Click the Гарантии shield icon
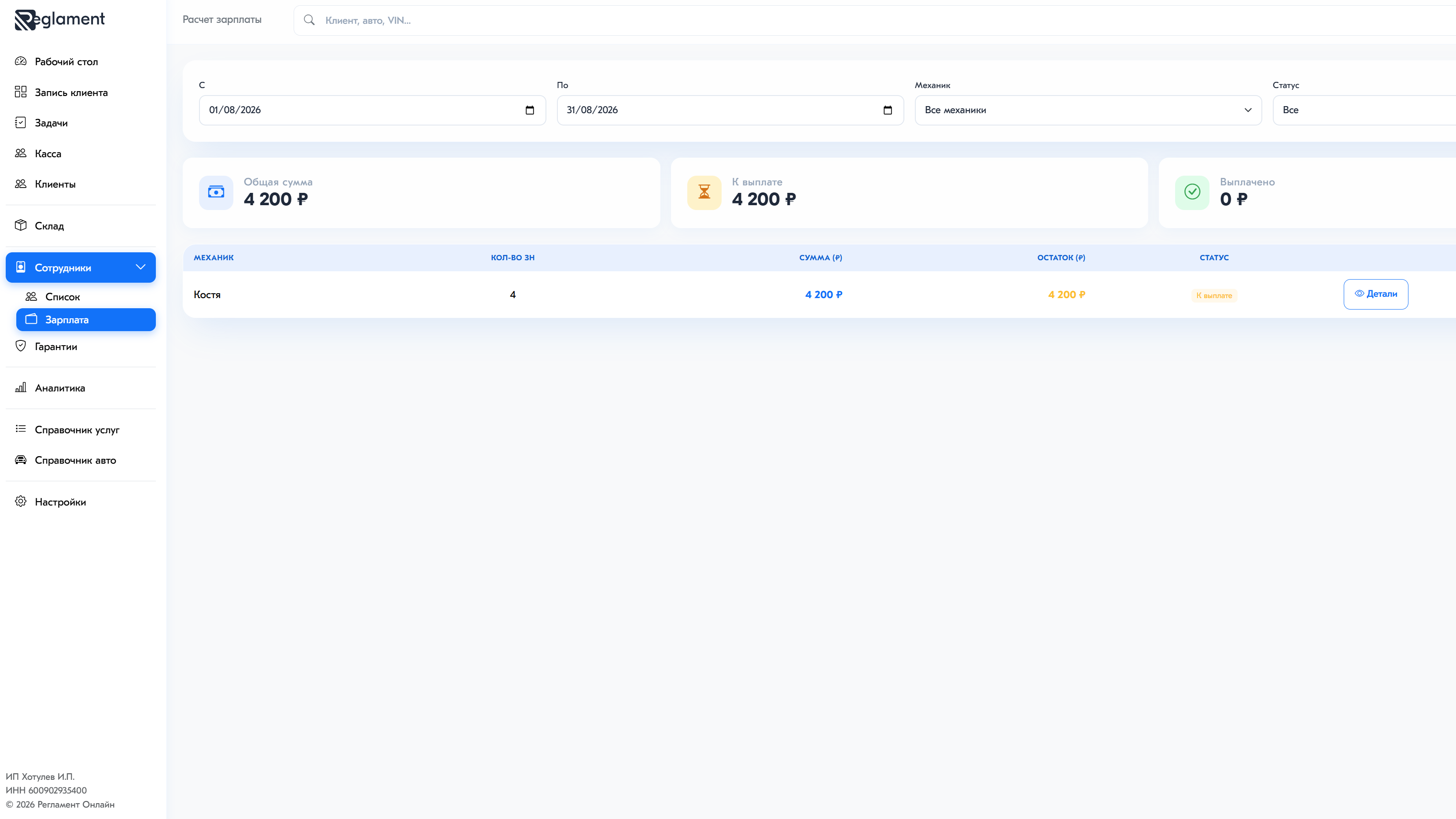Image resolution: width=1456 pixels, height=819 pixels. click(x=21, y=346)
